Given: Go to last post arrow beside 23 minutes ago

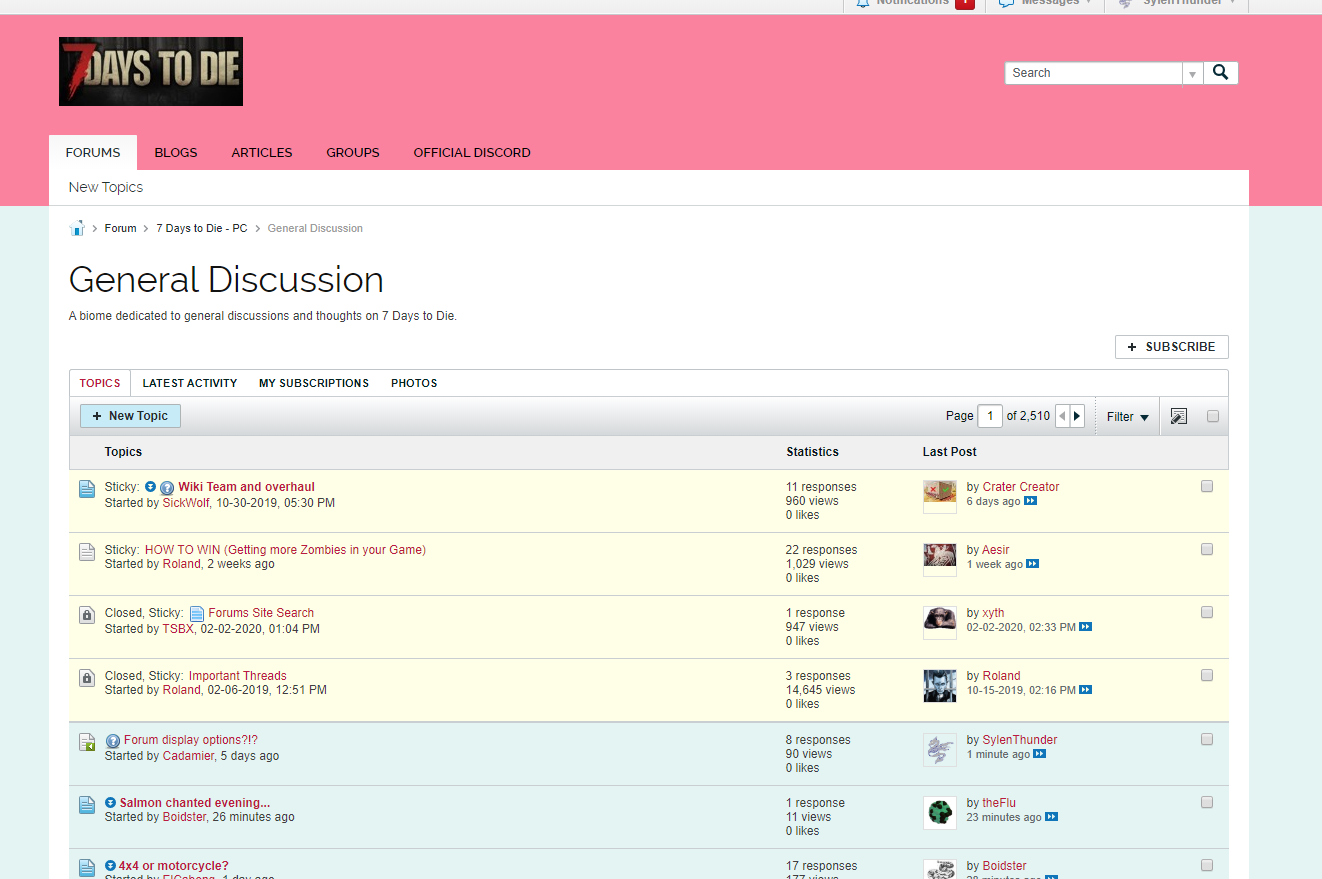Looking at the screenshot, I should point(1052,817).
